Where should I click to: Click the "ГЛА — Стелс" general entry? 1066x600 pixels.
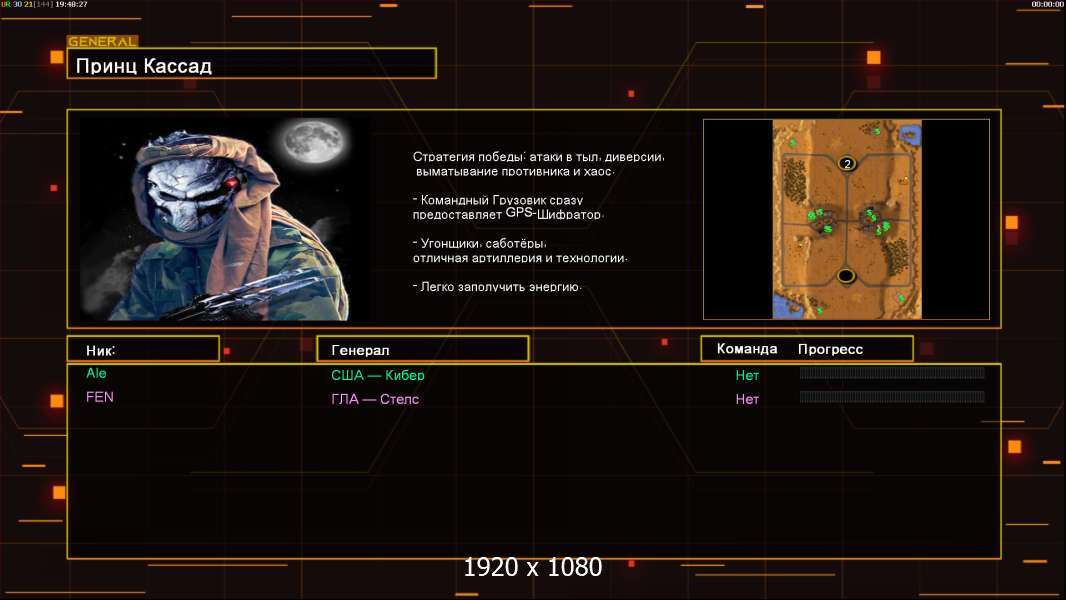tap(375, 400)
